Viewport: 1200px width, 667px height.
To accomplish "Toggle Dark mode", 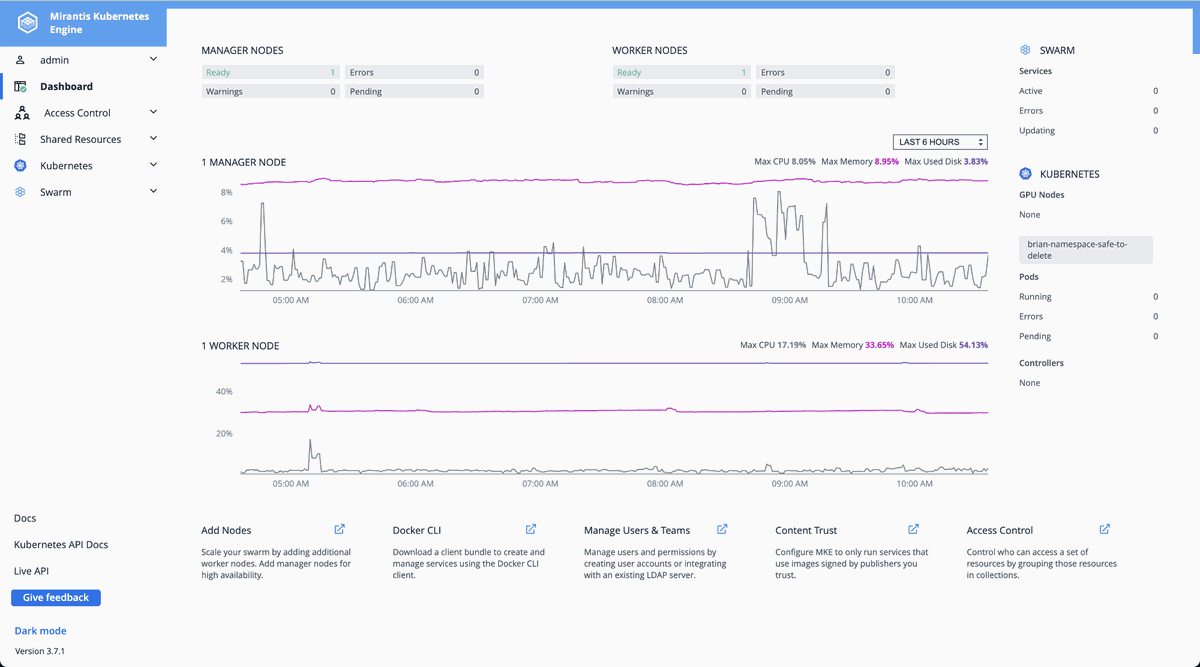I will pos(40,631).
